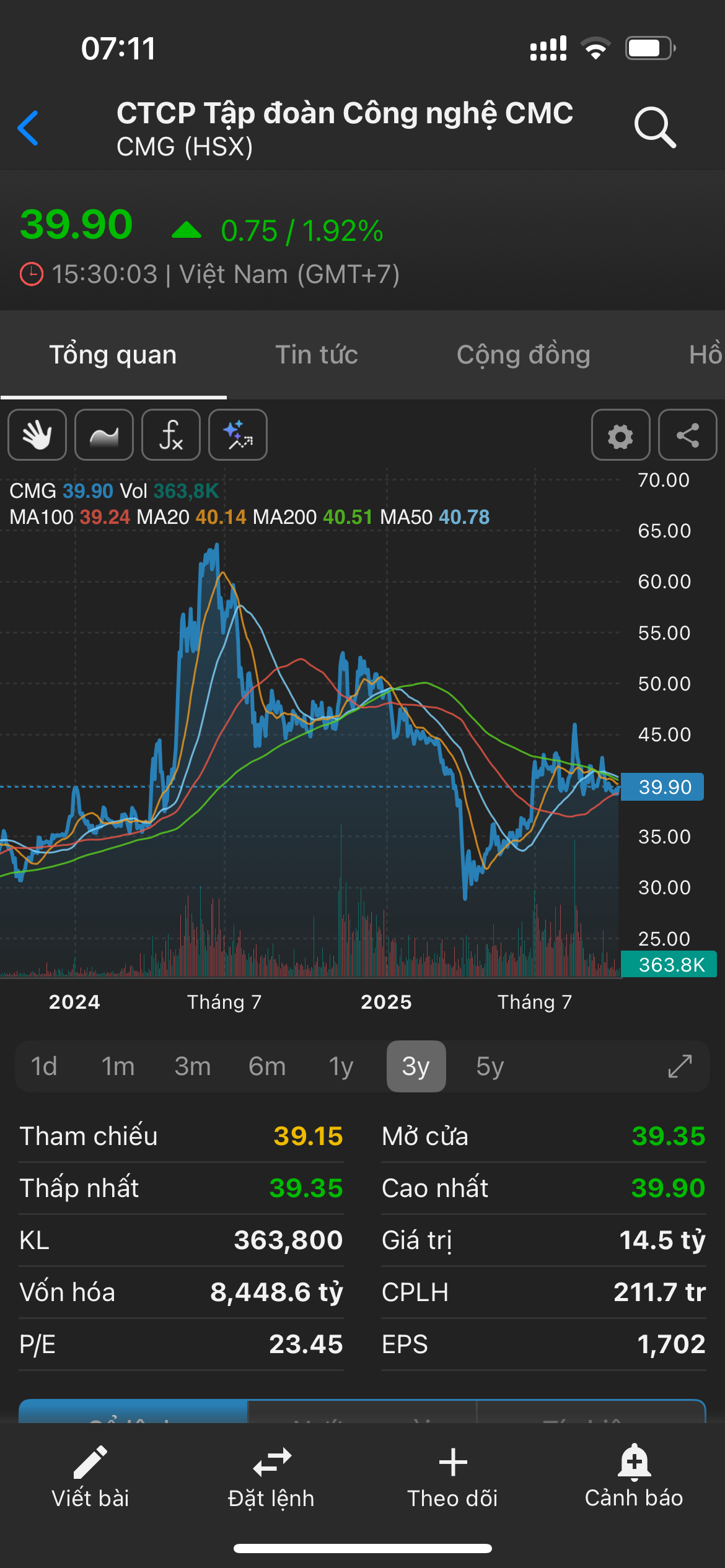Tap the back arrow icon
The image size is (725, 1568).
pos(29,128)
